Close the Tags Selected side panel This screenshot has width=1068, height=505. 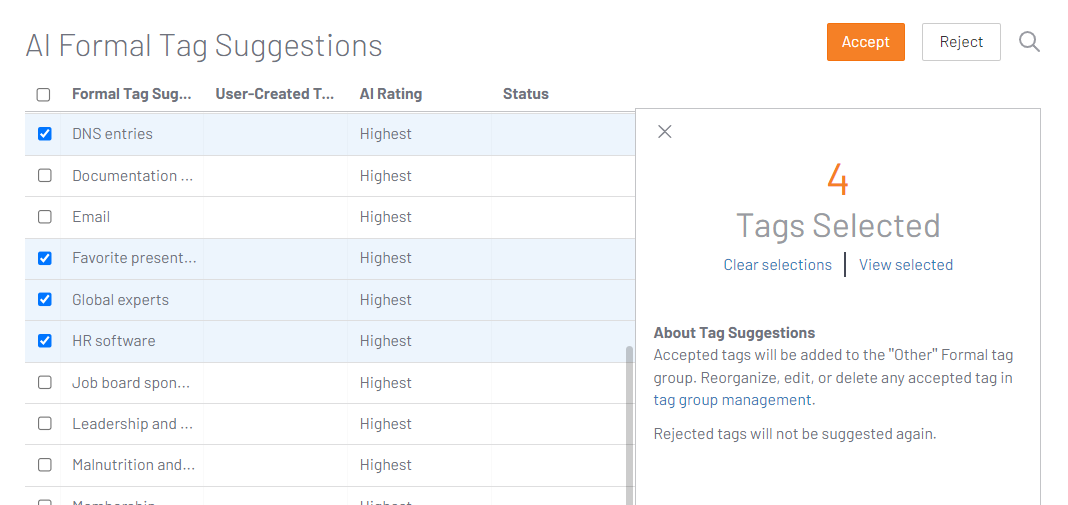pos(665,132)
